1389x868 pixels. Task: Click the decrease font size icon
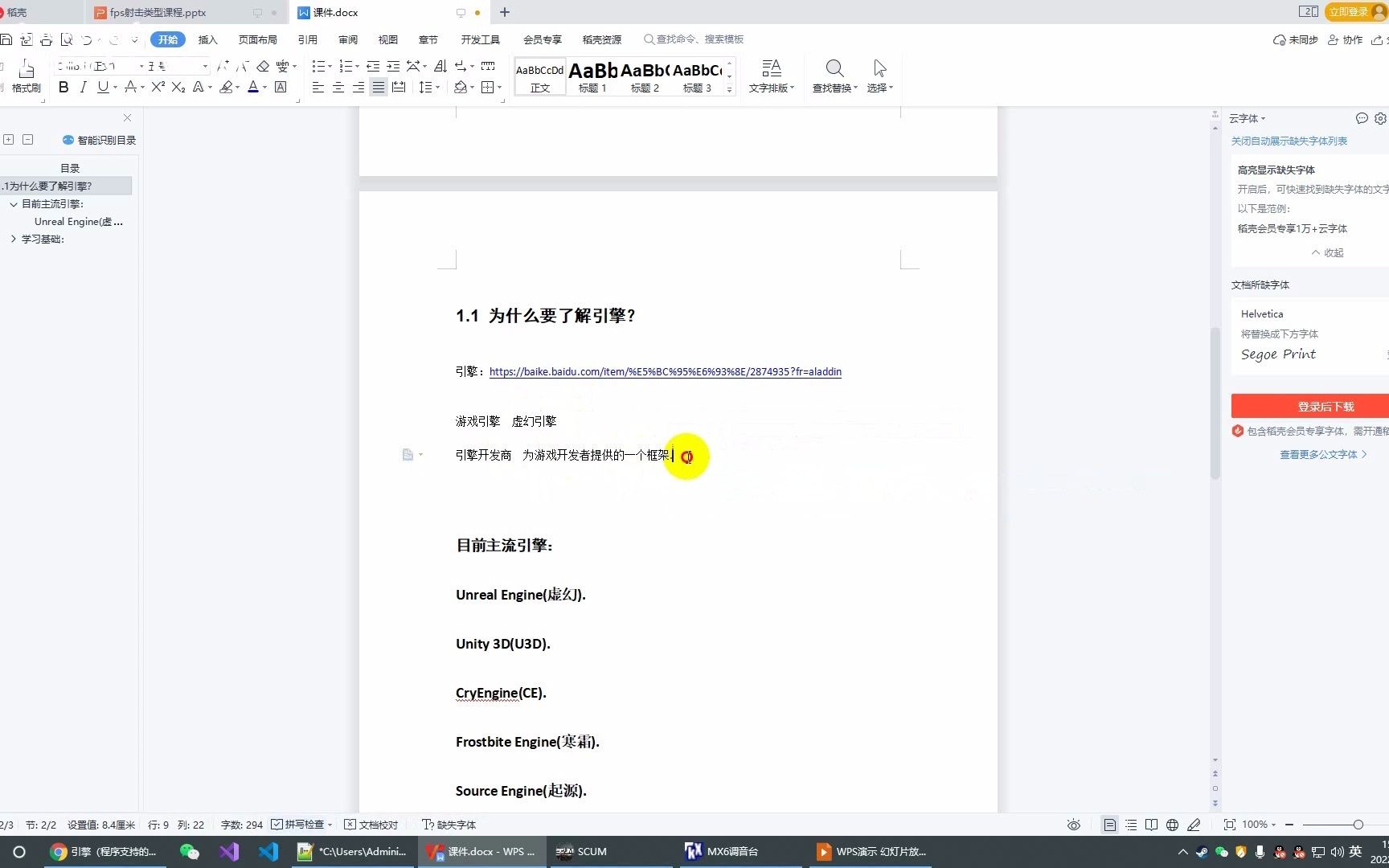click(242, 66)
